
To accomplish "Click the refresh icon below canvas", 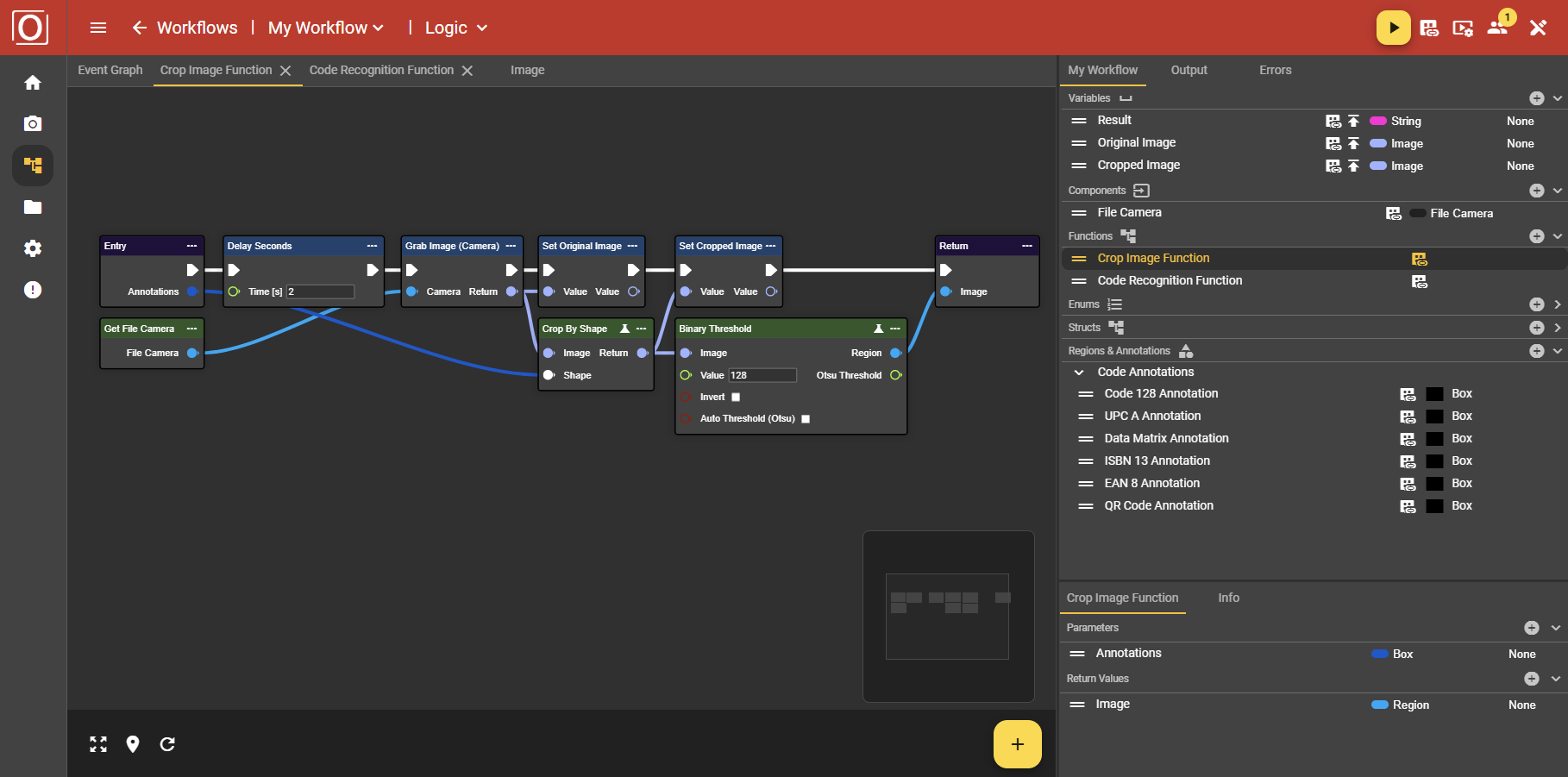I will [x=167, y=744].
